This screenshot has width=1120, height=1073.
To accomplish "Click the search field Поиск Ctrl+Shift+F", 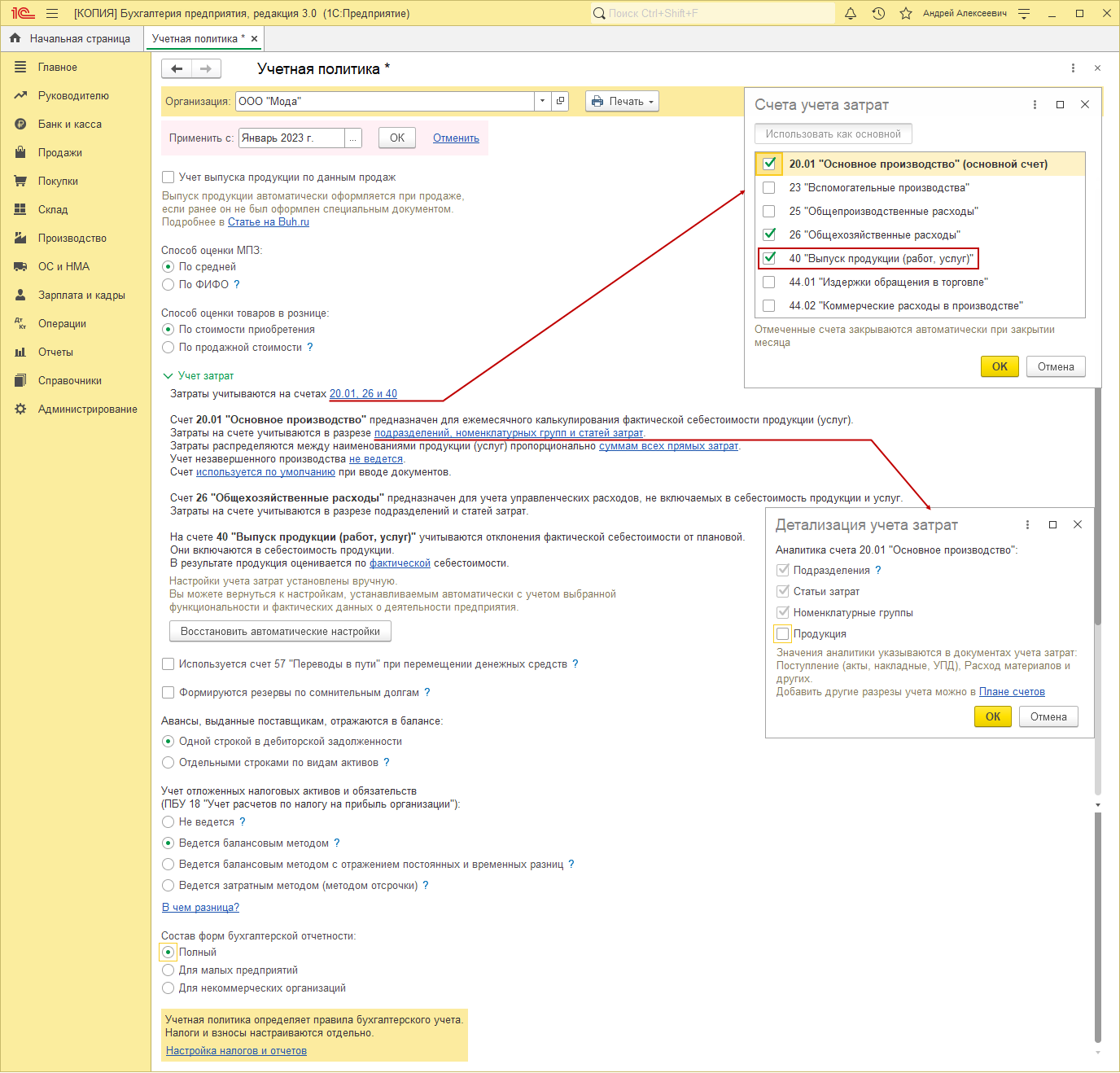I will point(713,13).
